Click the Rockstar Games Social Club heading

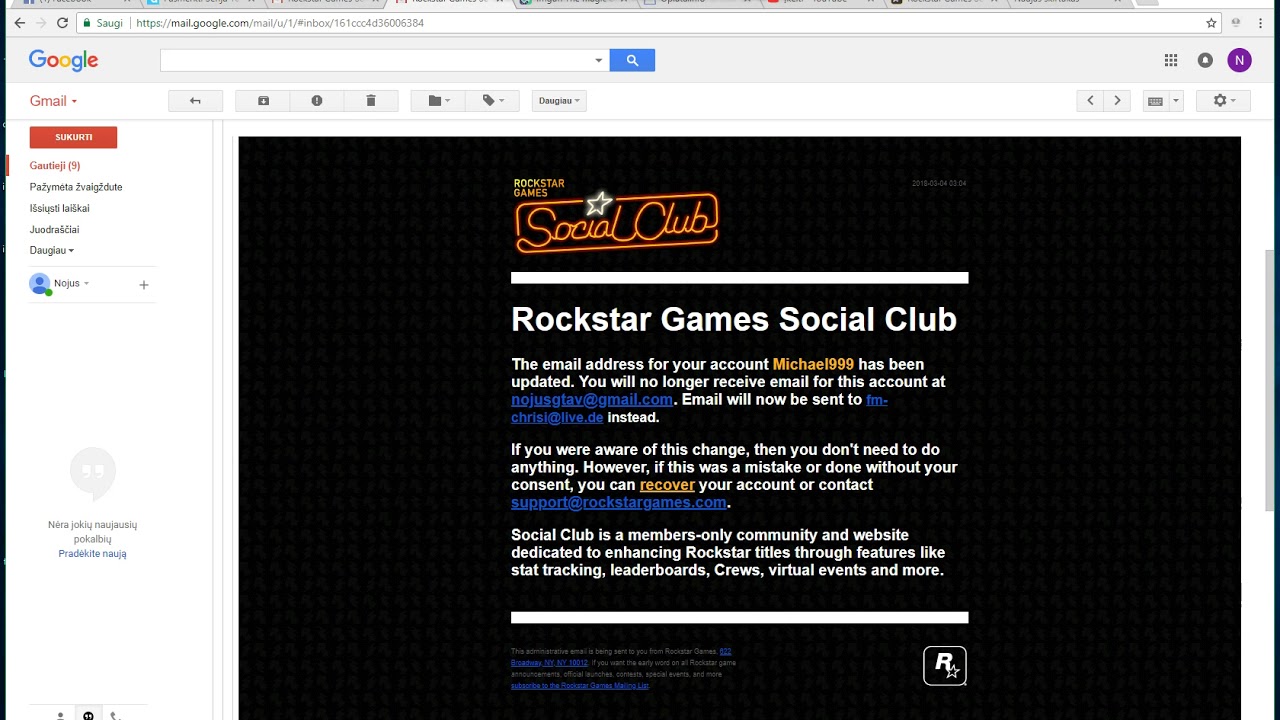(x=734, y=319)
